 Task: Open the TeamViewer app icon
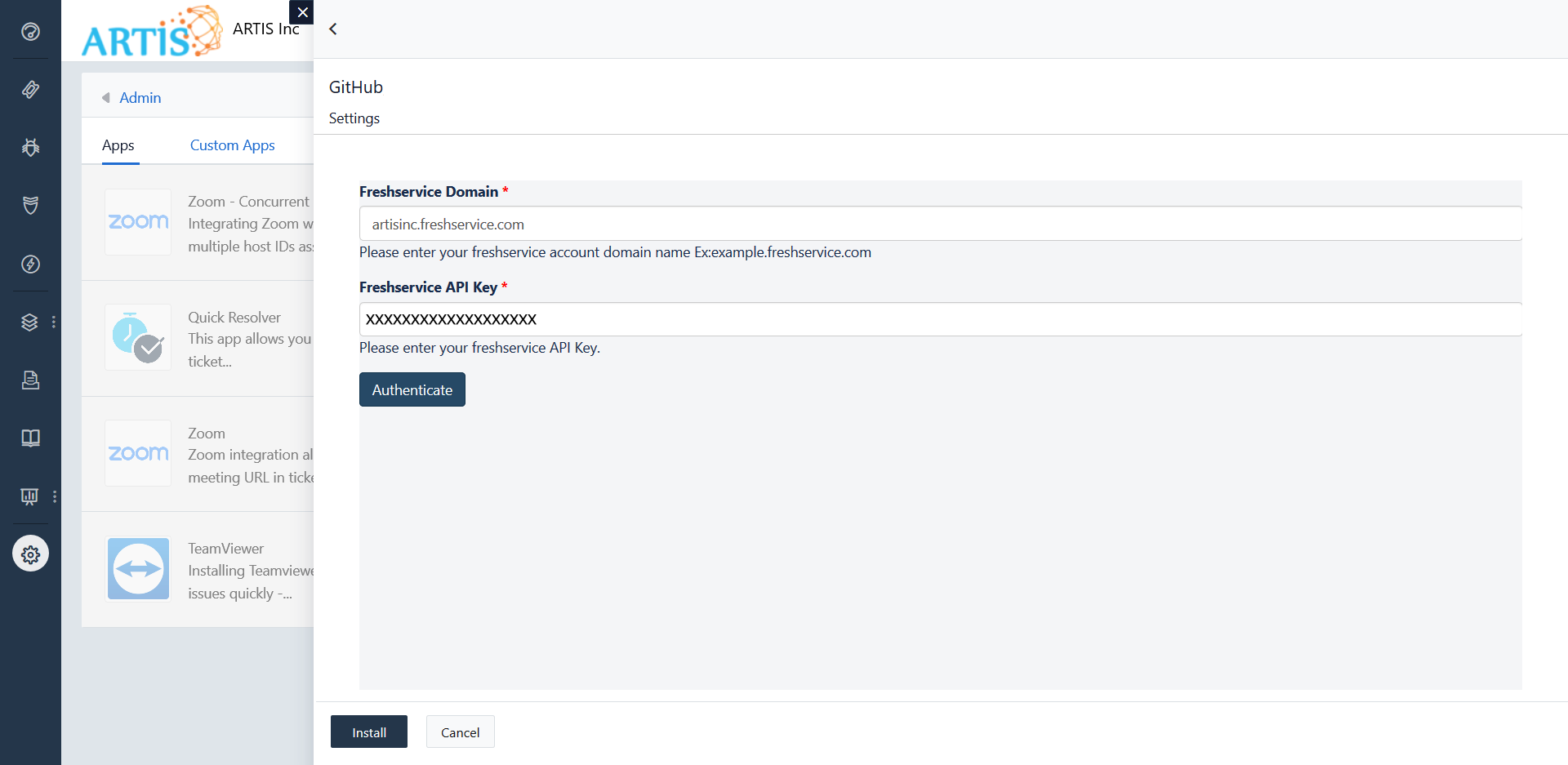point(138,569)
